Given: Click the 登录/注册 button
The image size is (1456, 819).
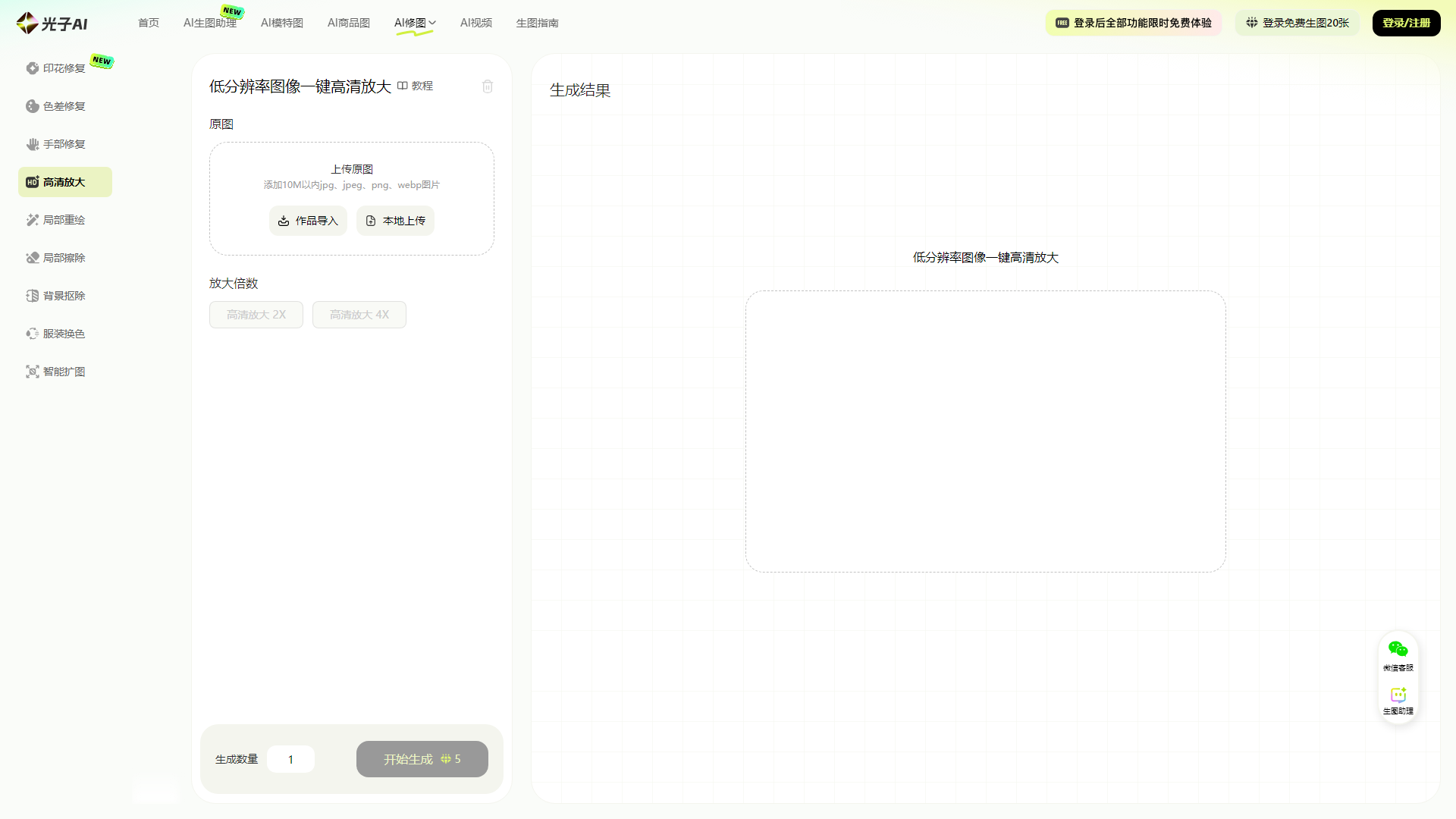Looking at the screenshot, I should coord(1406,23).
